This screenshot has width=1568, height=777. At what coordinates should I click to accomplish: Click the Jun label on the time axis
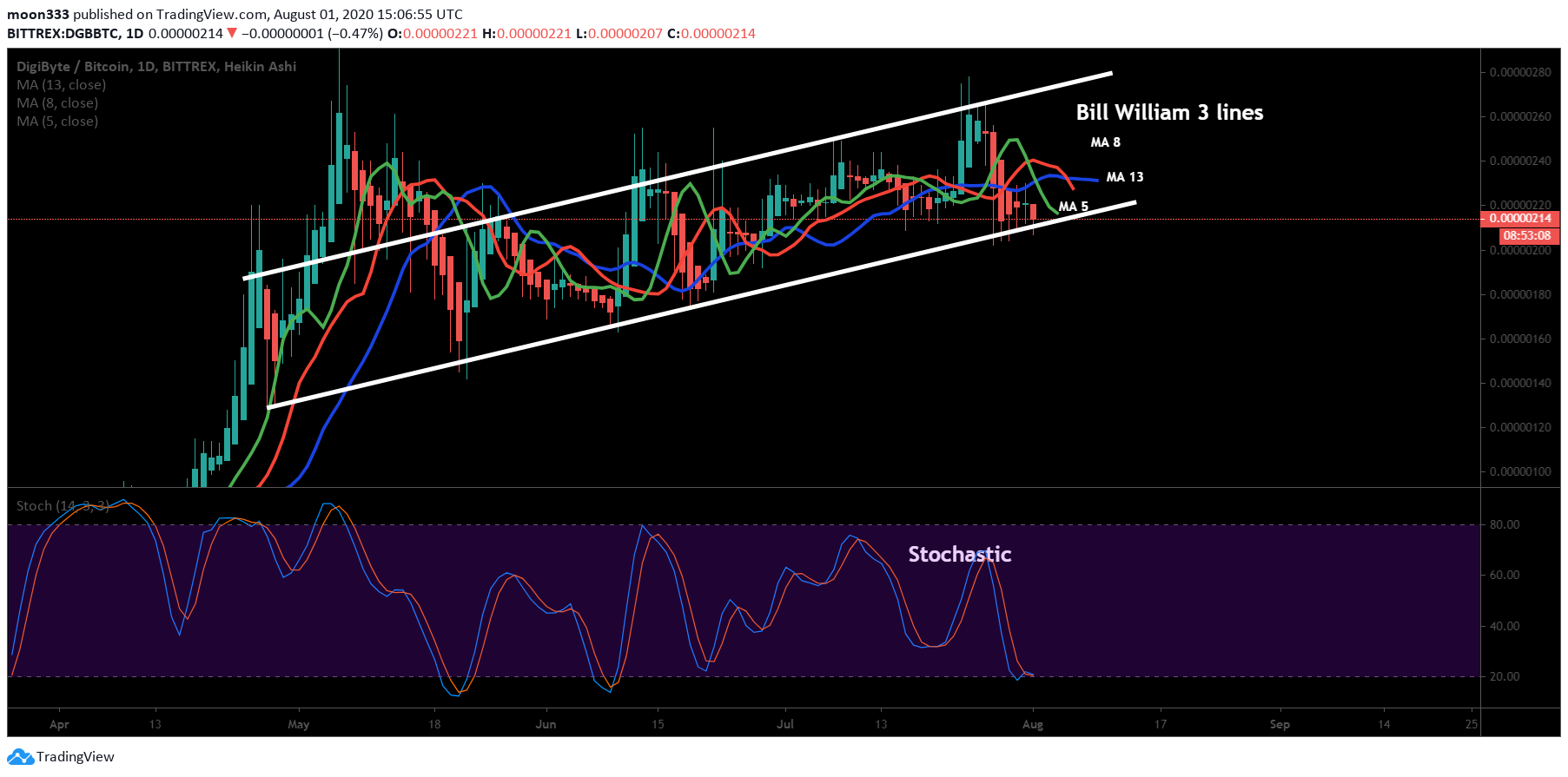(x=546, y=724)
